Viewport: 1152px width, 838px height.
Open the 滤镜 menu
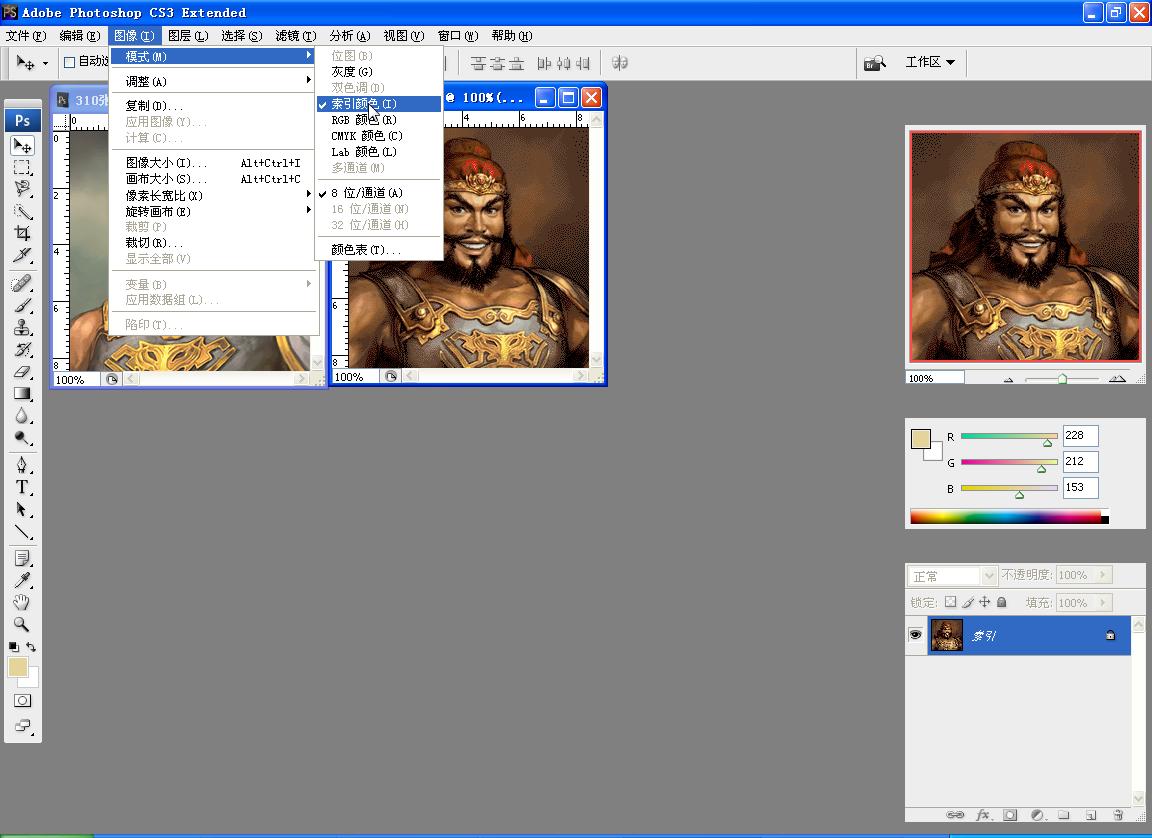click(295, 36)
